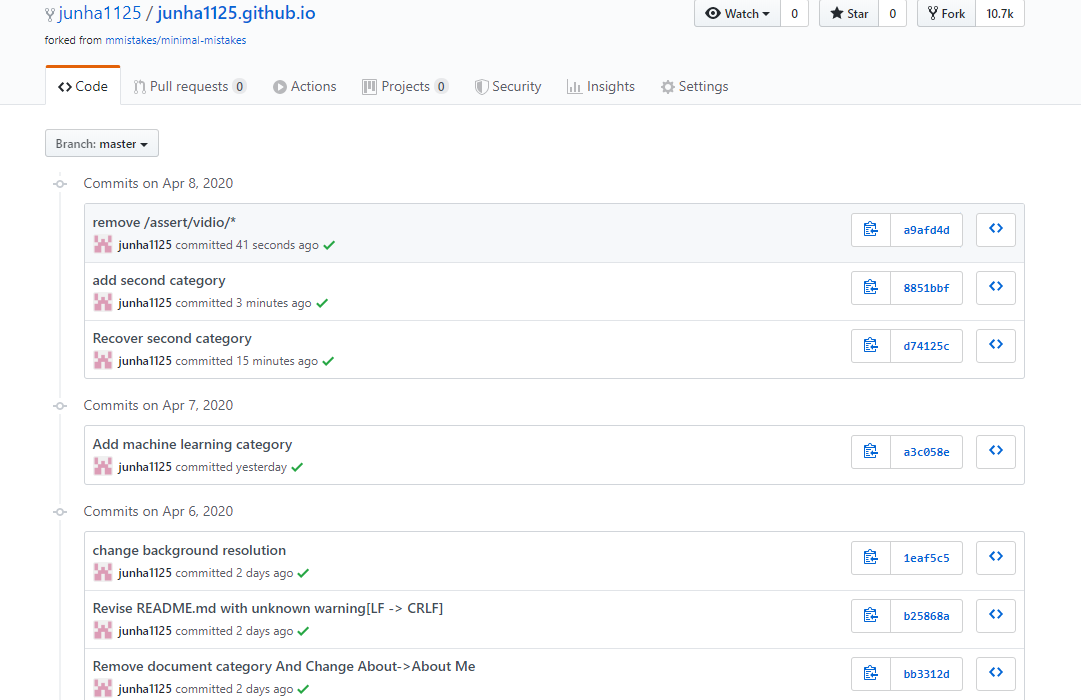Open the Settings tab

[694, 86]
